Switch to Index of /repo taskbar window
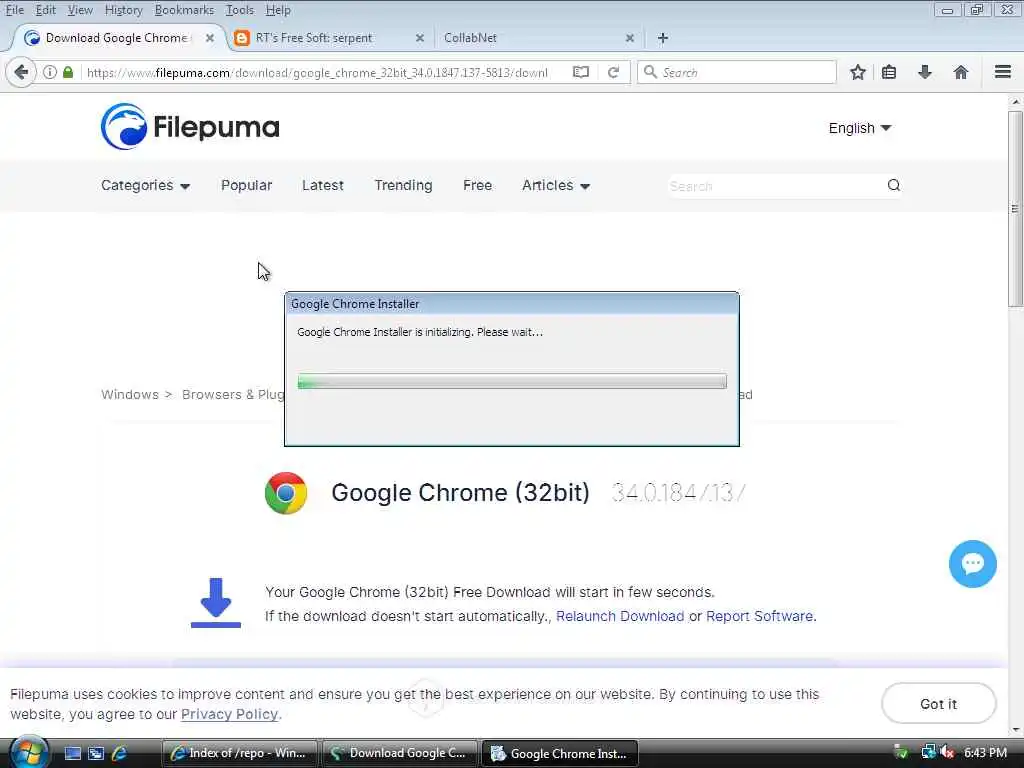1024x768 pixels. [x=239, y=753]
